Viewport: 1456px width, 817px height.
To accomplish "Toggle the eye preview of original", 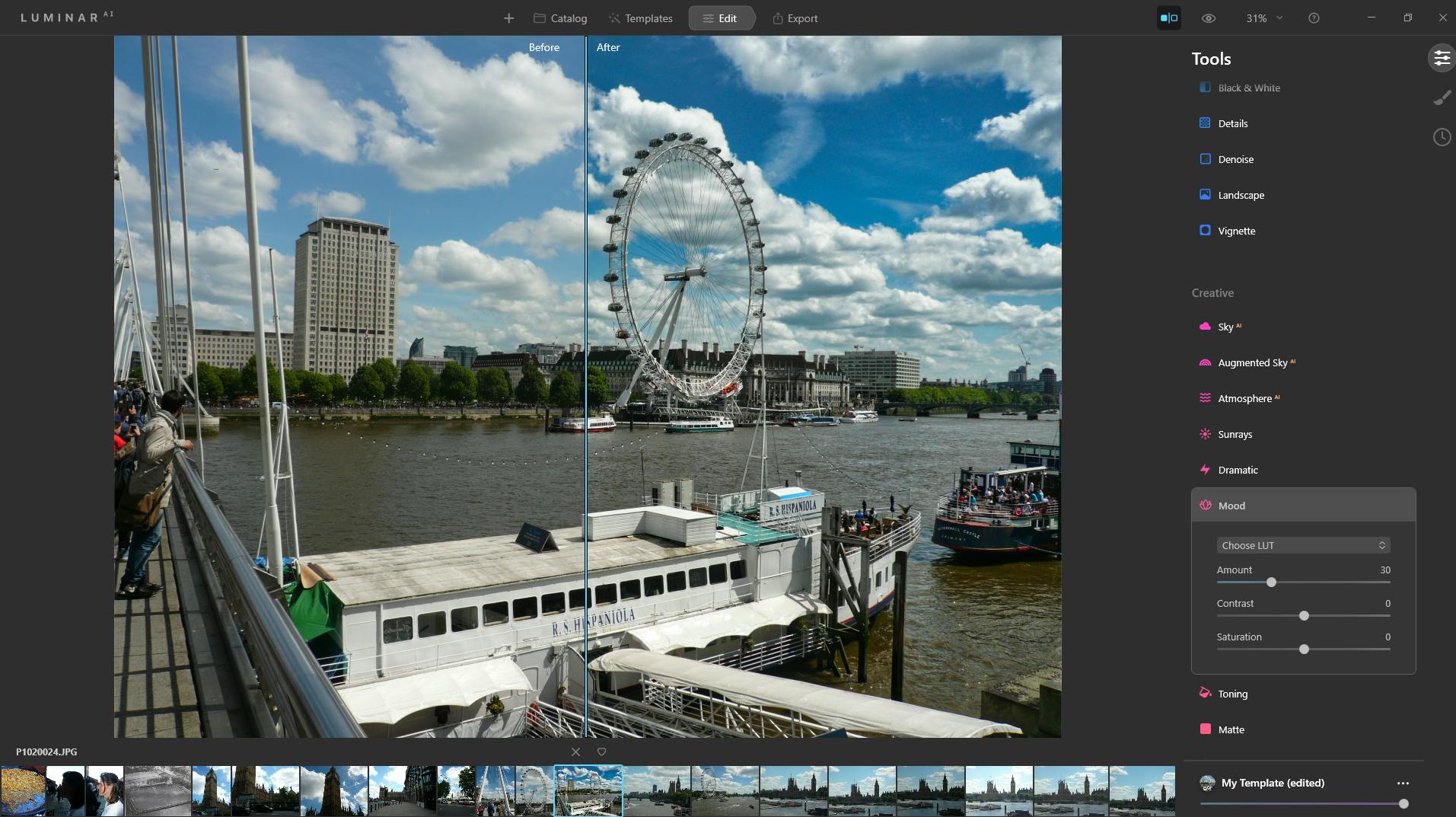I will click(1208, 18).
